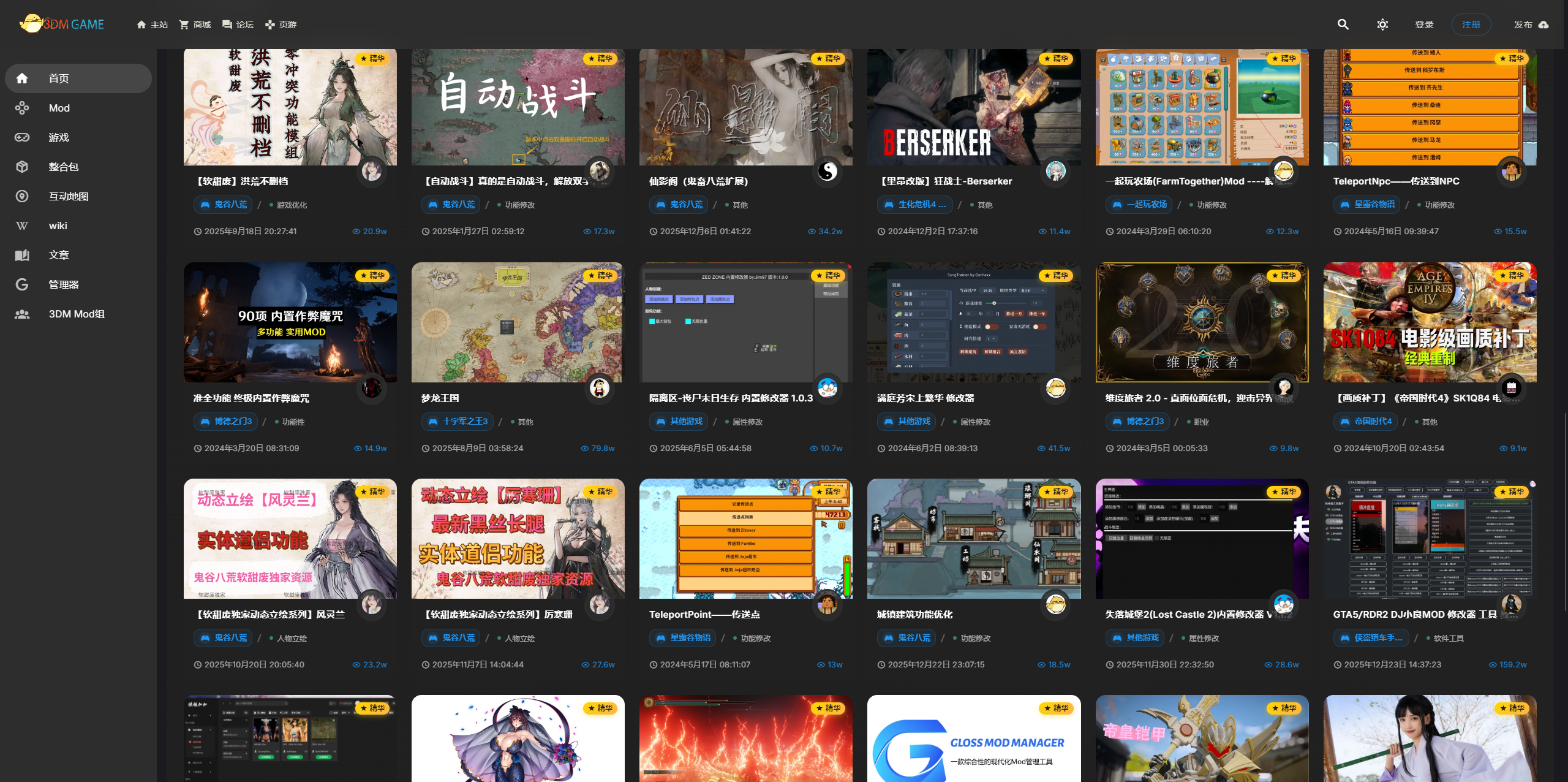
Task: Open wiki sidebar item
Action: click(58, 226)
